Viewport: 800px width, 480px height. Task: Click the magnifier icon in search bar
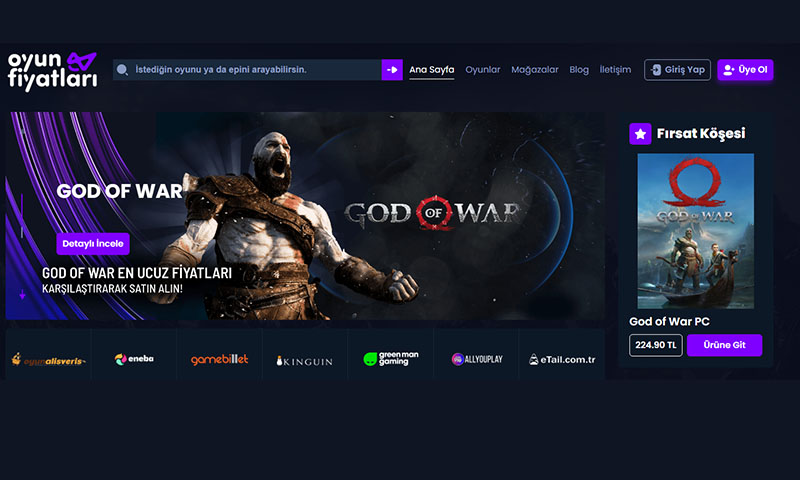tap(122, 69)
